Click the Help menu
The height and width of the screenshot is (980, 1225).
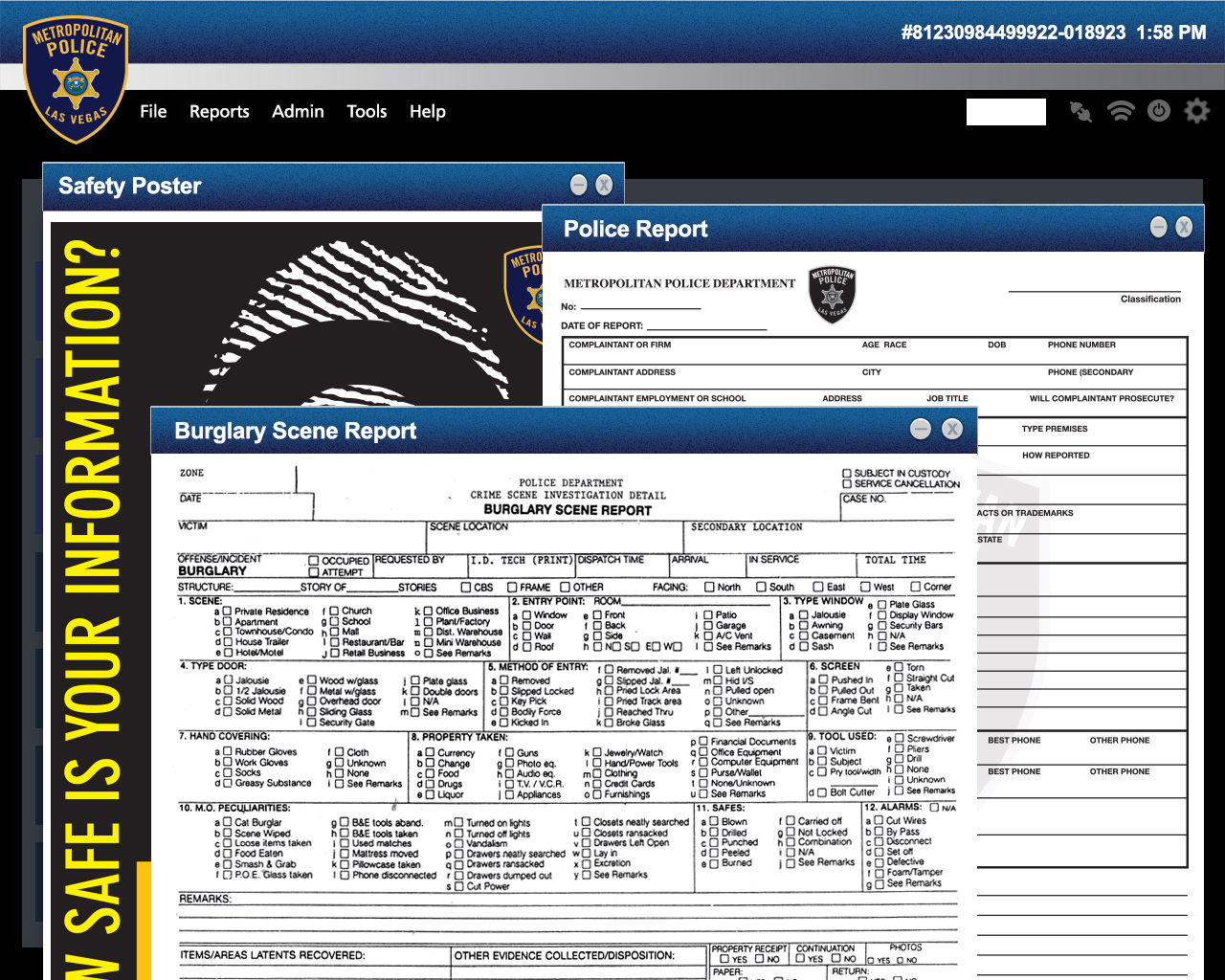tap(427, 112)
